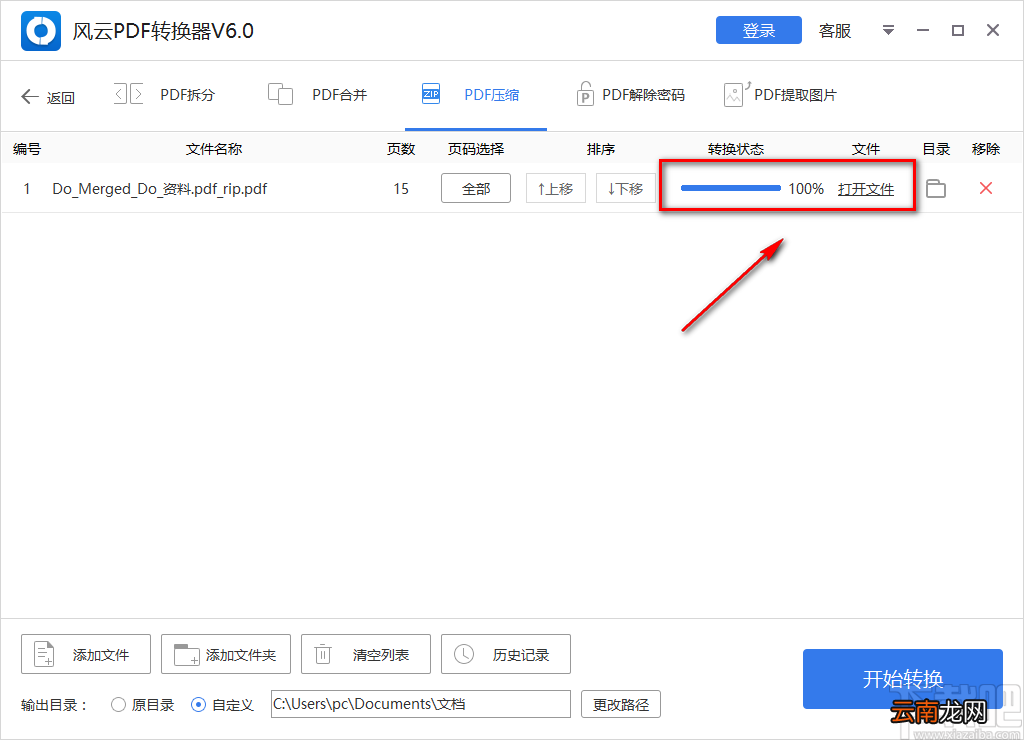This screenshot has height=740, width=1024.
Task: Click the ZIP icon for PDF压缩
Action: [x=431, y=94]
